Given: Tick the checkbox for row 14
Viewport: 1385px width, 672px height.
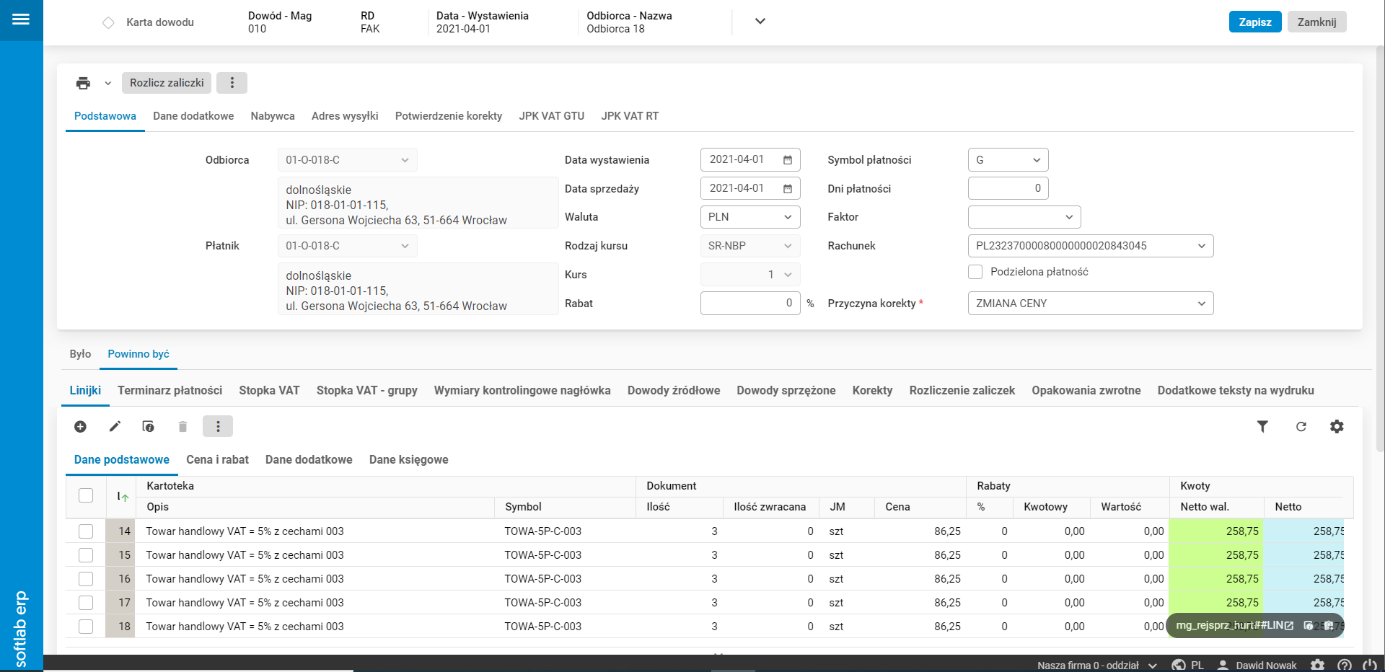Looking at the screenshot, I should pyautogui.click(x=86, y=531).
